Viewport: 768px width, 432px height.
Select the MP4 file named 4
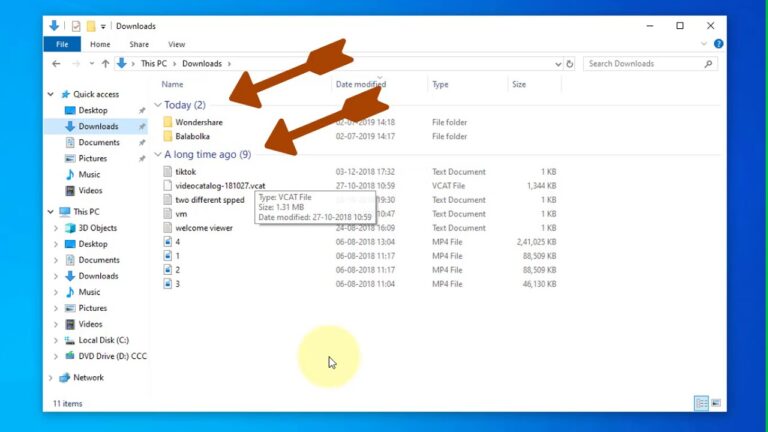pyautogui.click(x=167, y=242)
